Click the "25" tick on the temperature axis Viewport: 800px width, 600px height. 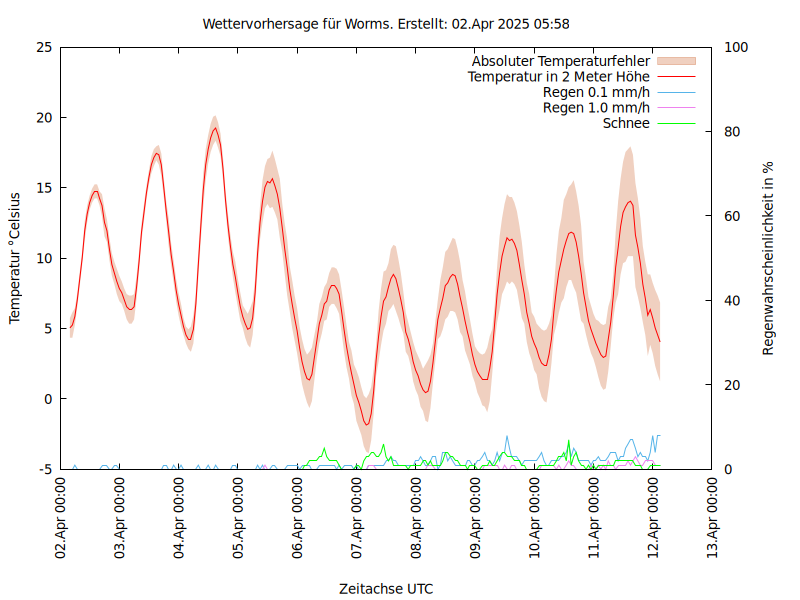[43, 47]
